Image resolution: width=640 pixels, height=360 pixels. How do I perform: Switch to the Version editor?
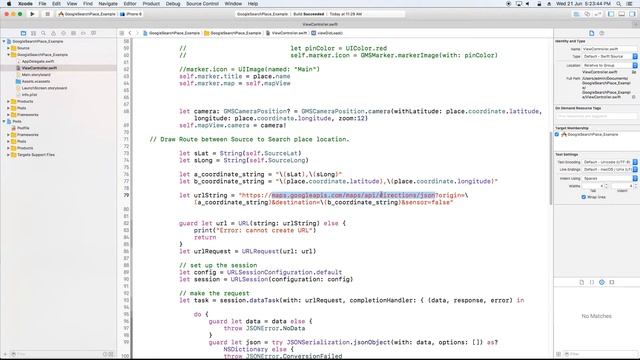point(598,14)
